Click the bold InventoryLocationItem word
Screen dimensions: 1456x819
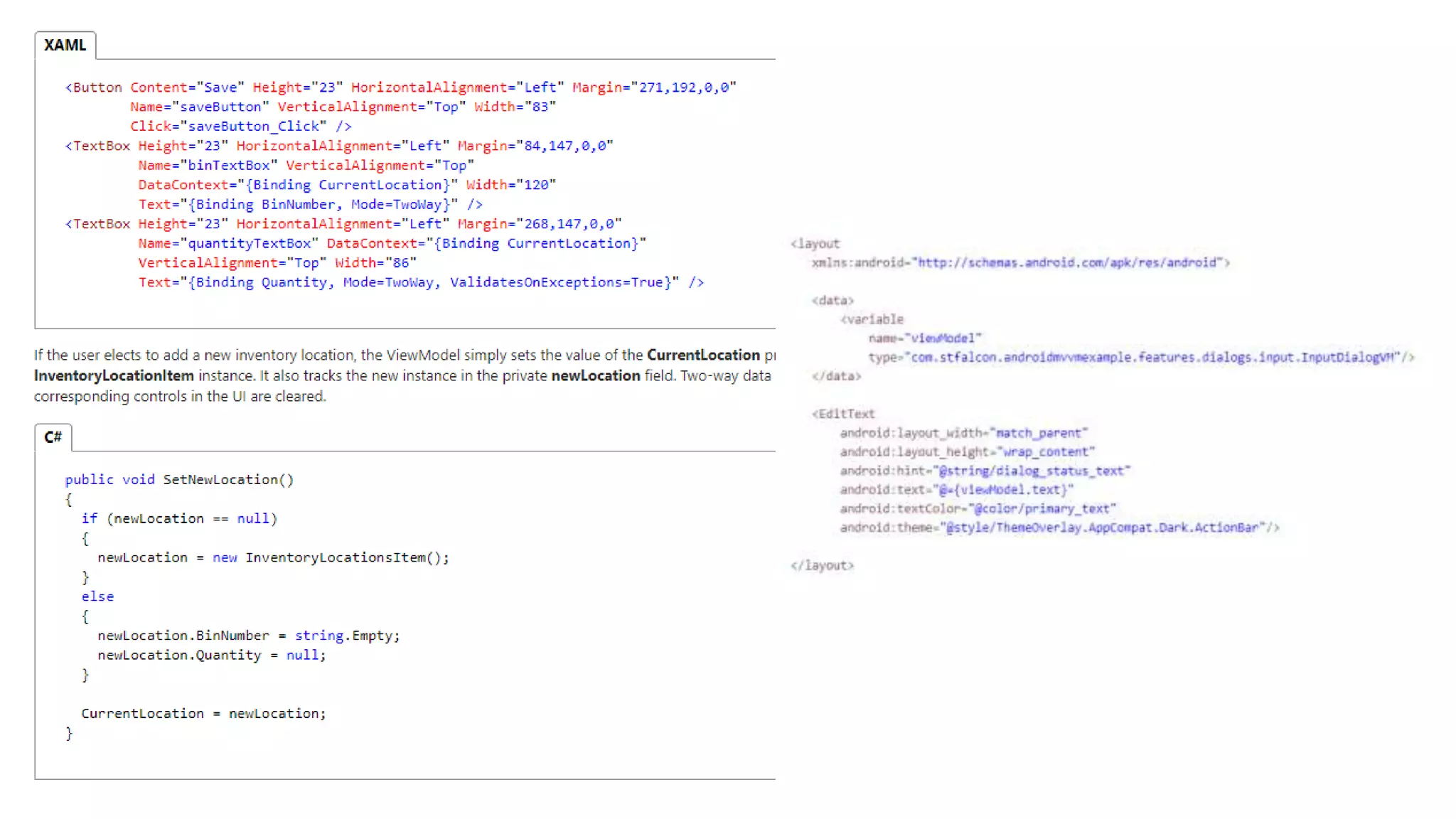pos(114,375)
